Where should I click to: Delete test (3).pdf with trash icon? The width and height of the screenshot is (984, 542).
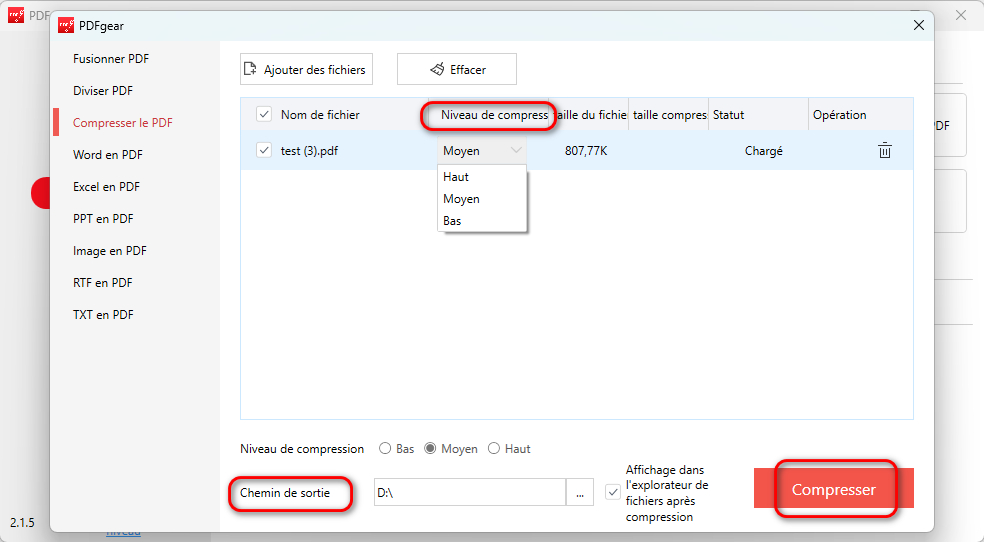(x=885, y=151)
